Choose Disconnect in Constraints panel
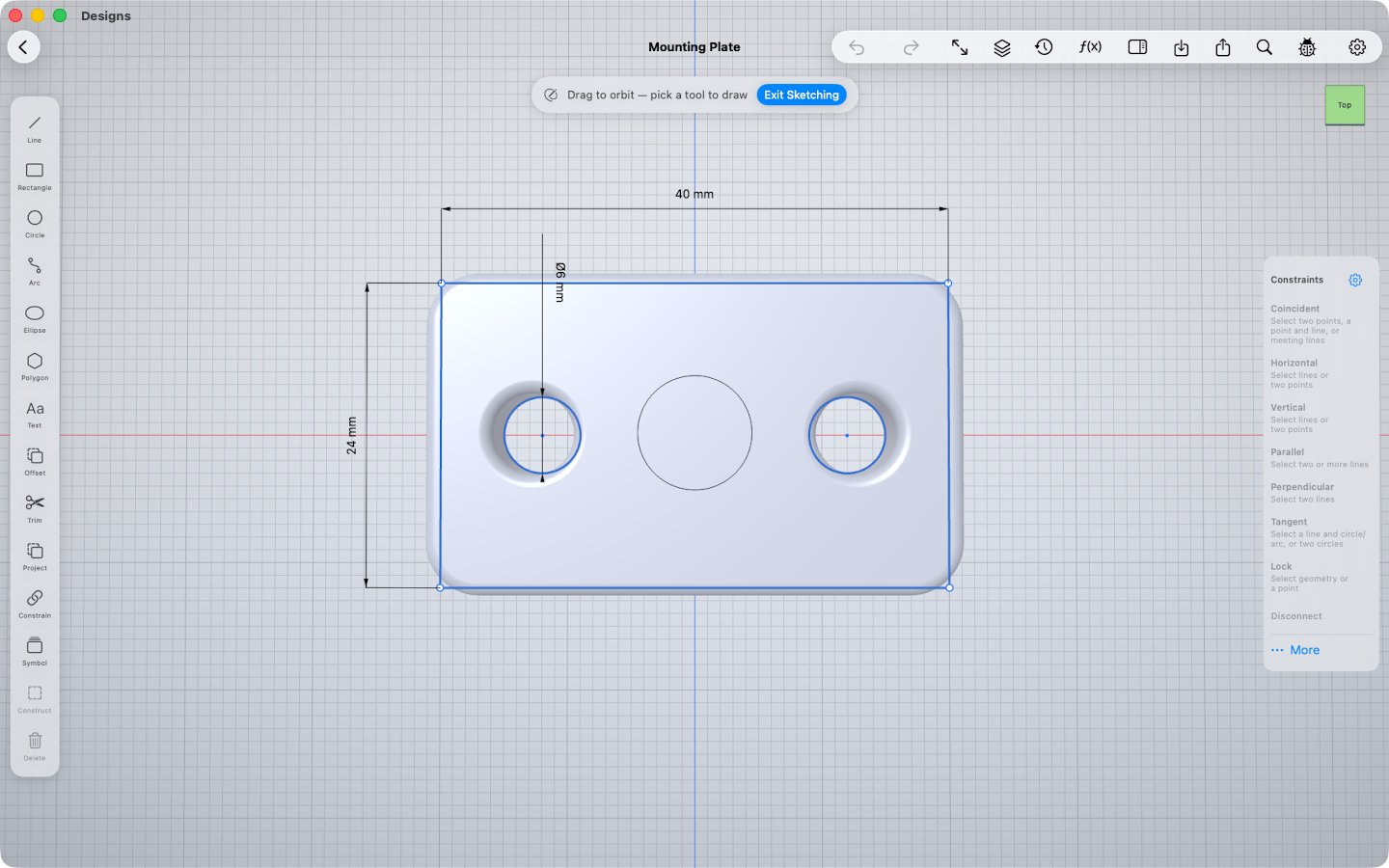 click(x=1296, y=616)
